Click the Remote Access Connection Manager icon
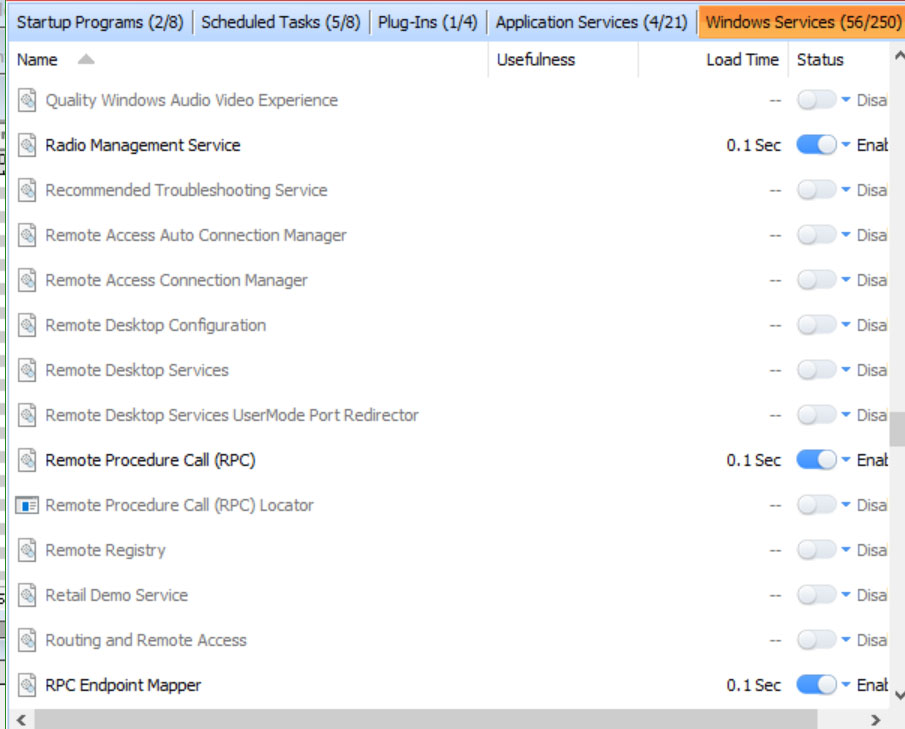Screen dimensions: 905x729 click(27, 280)
